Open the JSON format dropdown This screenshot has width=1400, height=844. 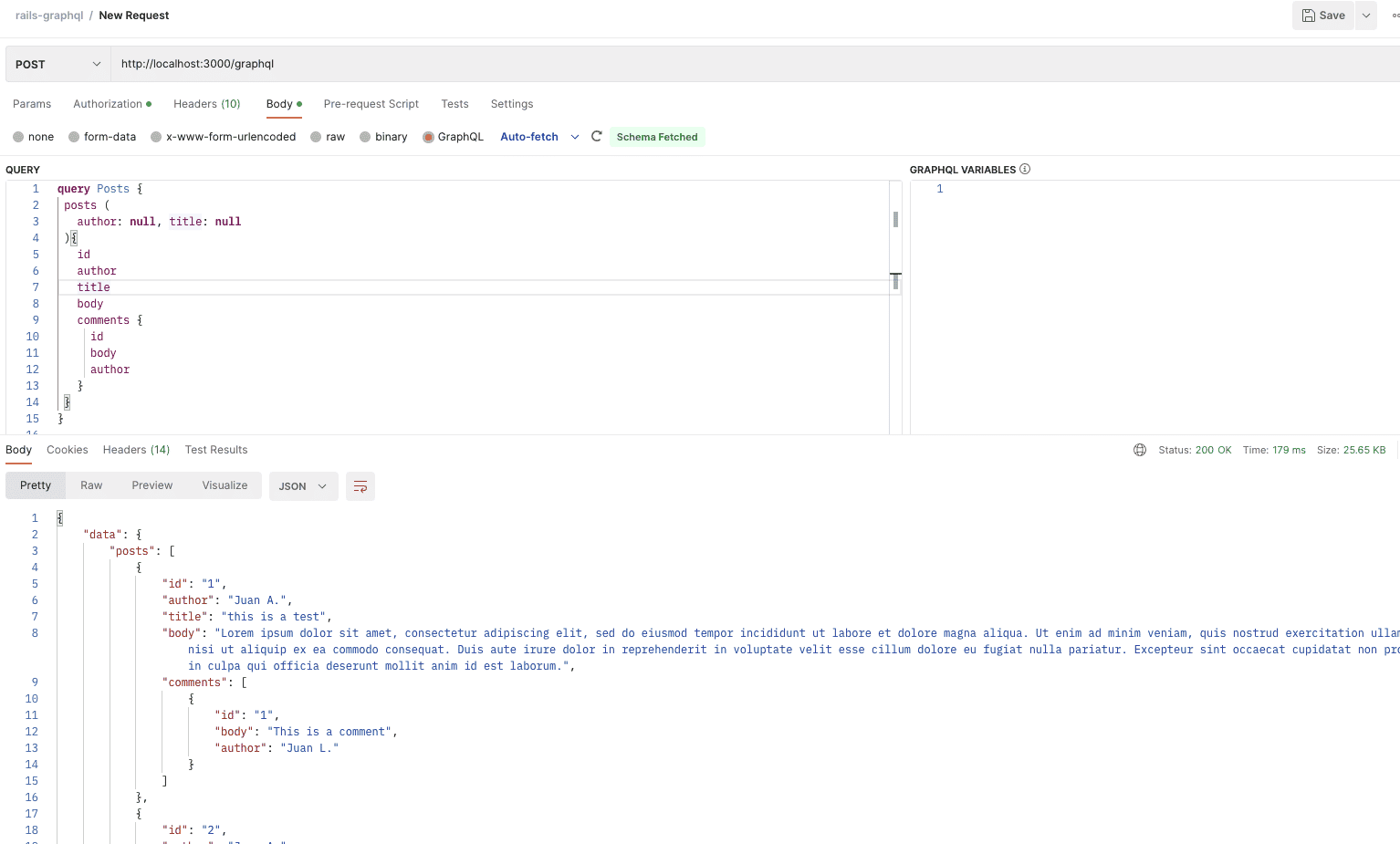pyautogui.click(x=303, y=486)
